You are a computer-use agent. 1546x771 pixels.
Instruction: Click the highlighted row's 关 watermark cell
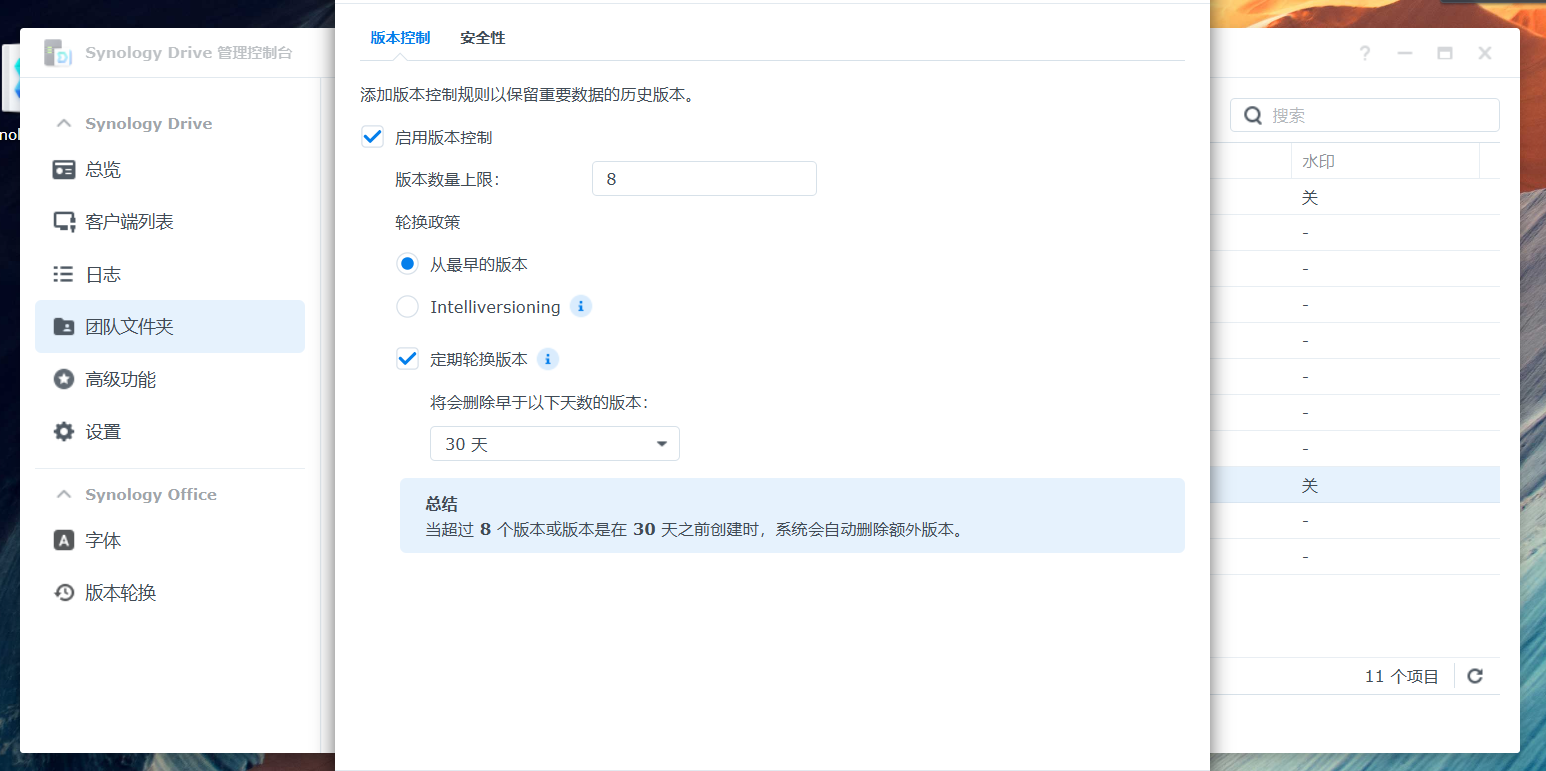[x=1310, y=486]
